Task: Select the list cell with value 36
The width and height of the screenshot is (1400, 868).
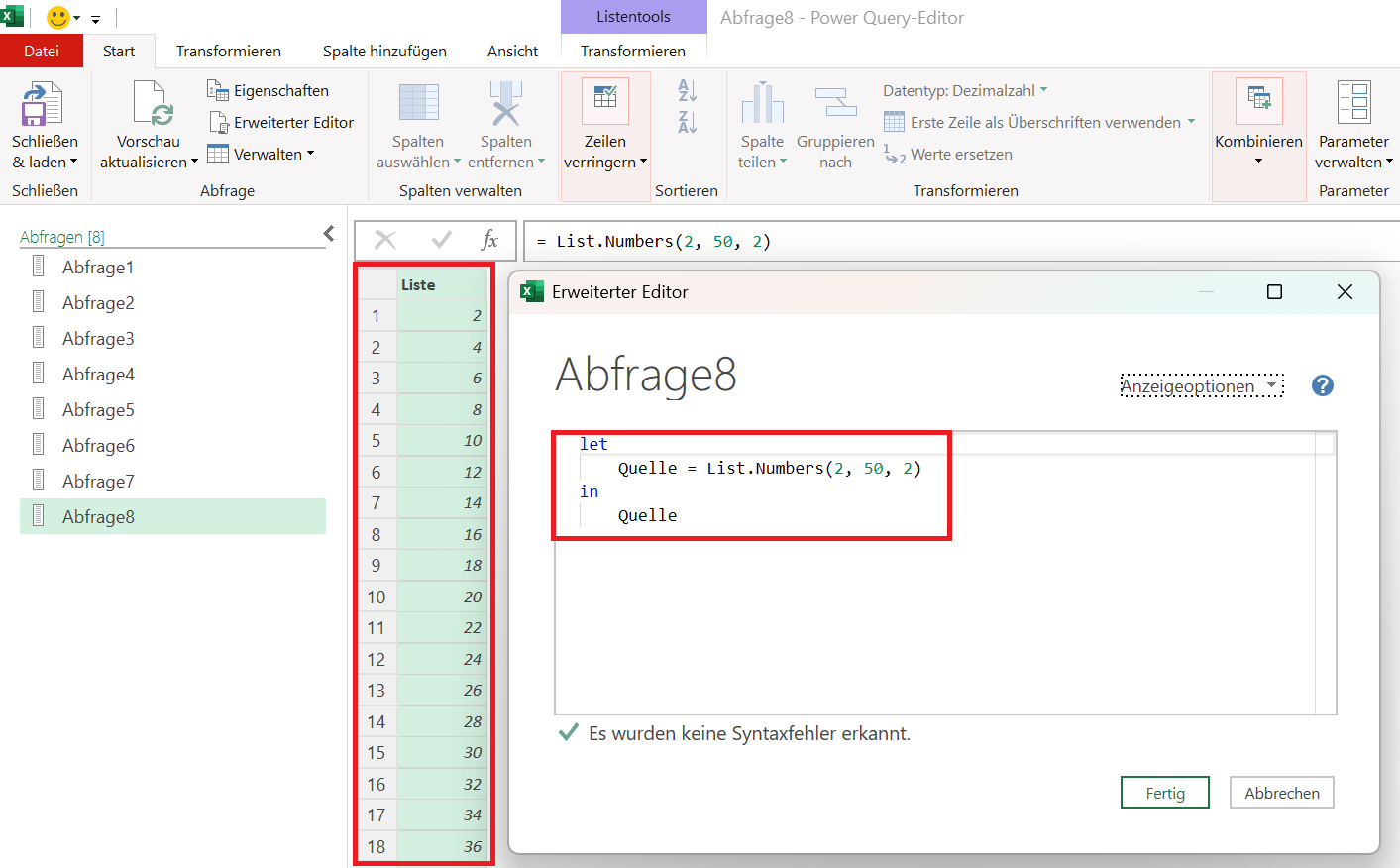Action: point(442,846)
